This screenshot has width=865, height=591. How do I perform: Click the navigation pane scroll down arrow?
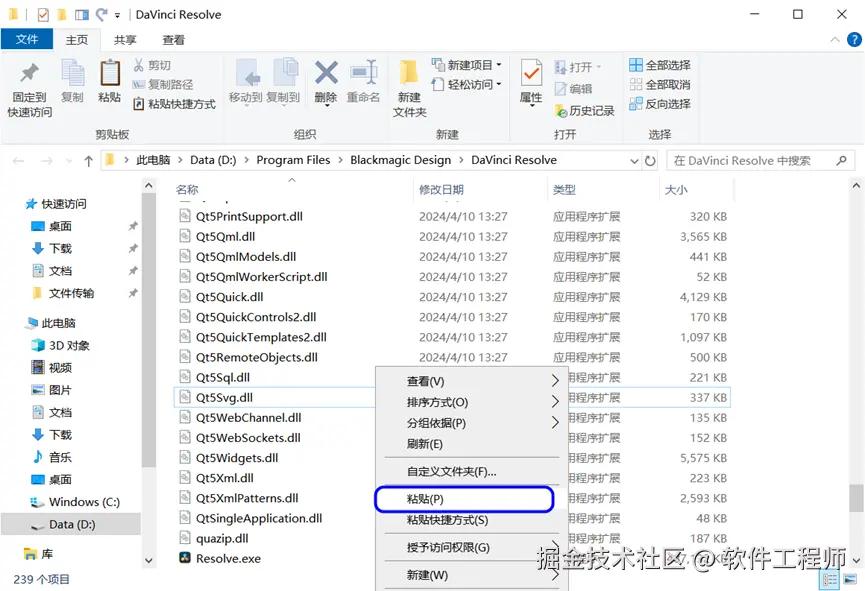(148, 560)
